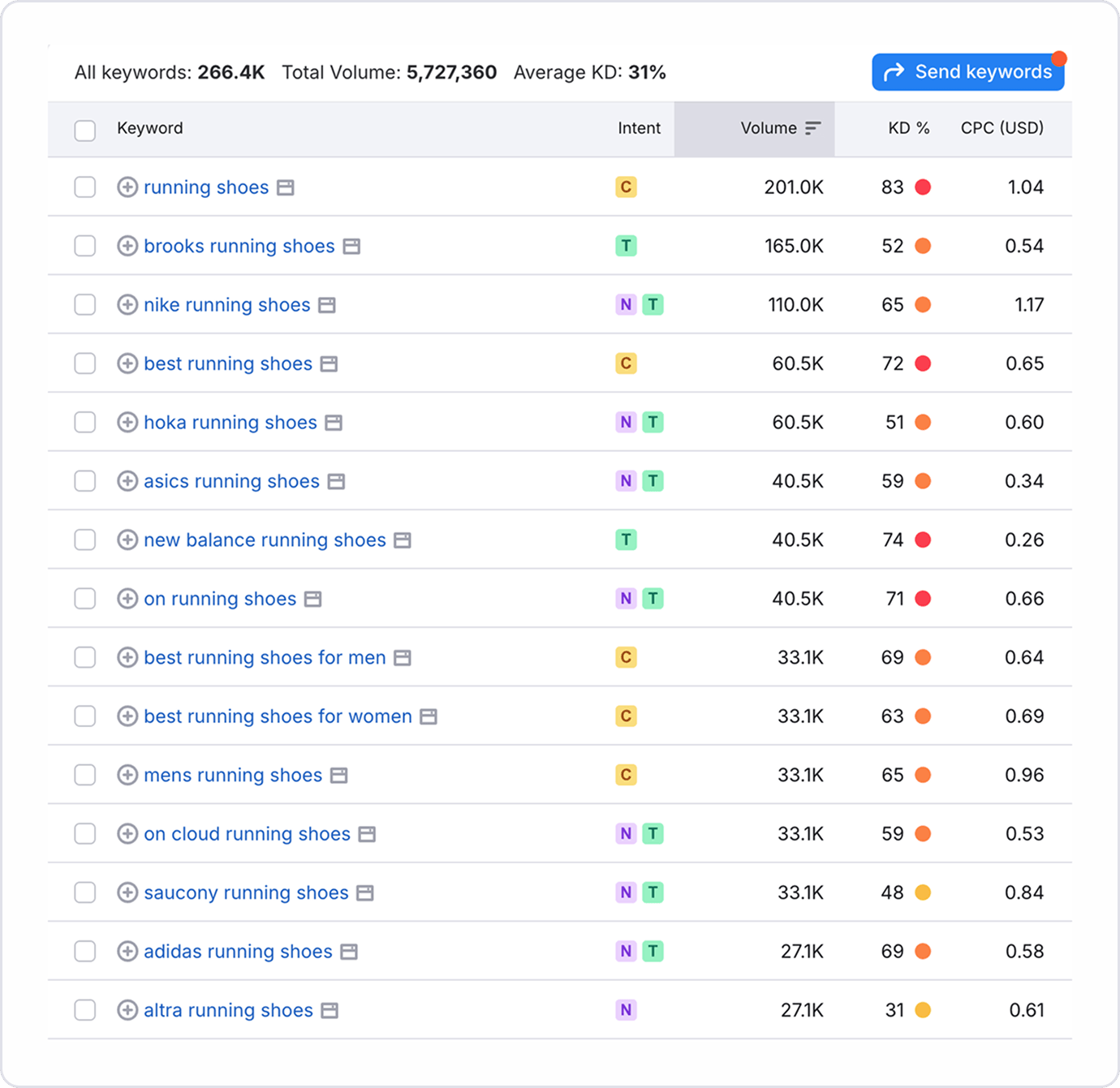Screen dimensions: 1120x1088
Task: Select the transactional "T" intent badge for "nike running shoes"
Action: (653, 304)
